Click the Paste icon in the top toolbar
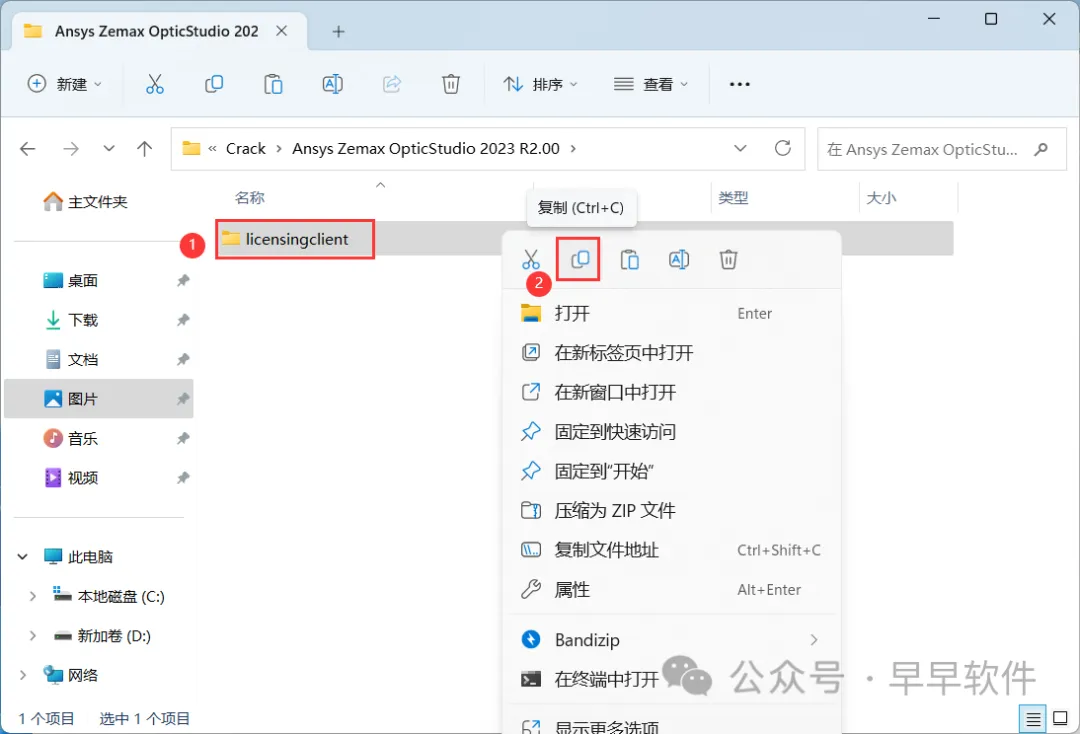Image resolution: width=1080 pixels, height=734 pixels. coord(273,84)
